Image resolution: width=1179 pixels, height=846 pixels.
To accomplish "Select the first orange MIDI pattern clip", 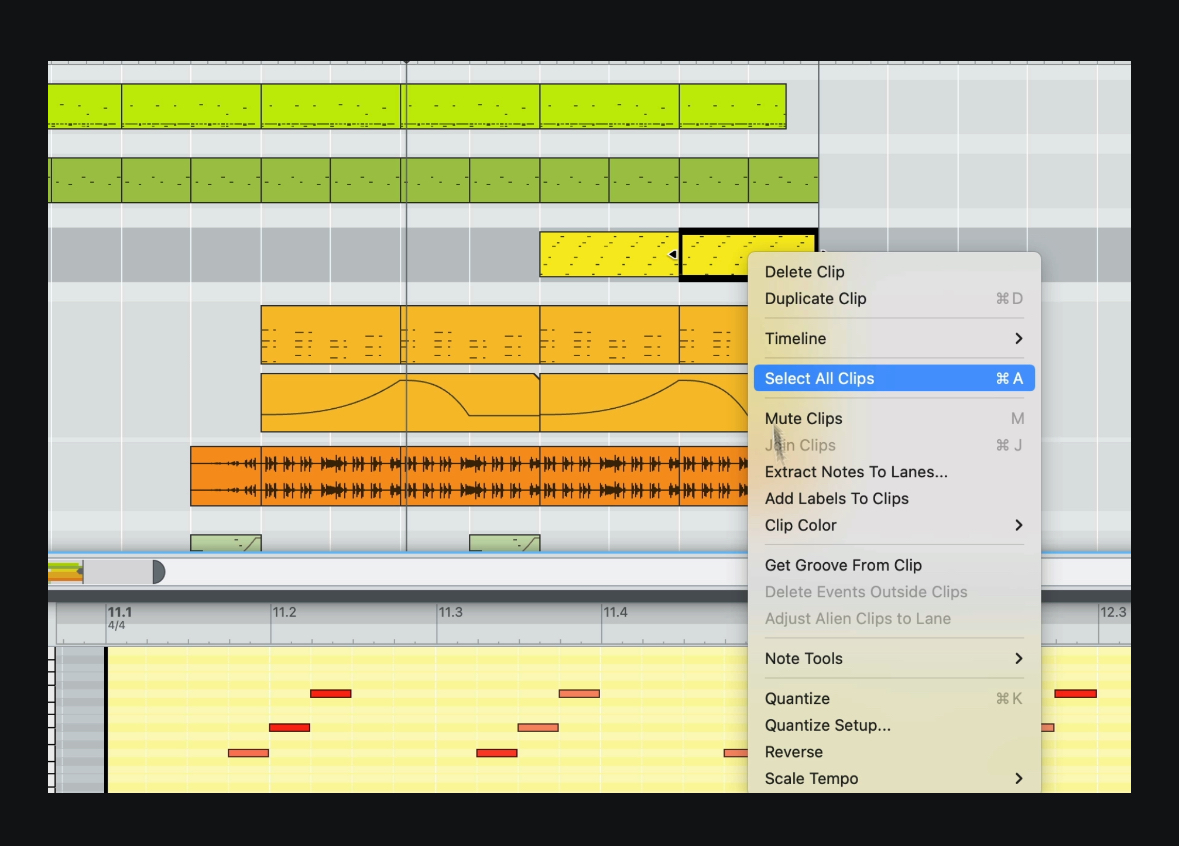I will (331, 335).
